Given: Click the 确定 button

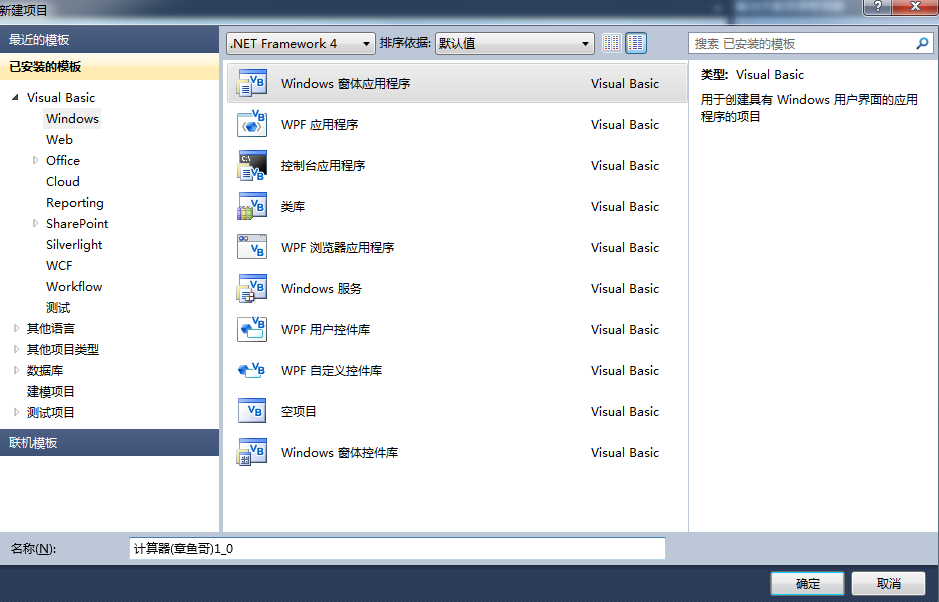Looking at the screenshot, I should point(807,583).
